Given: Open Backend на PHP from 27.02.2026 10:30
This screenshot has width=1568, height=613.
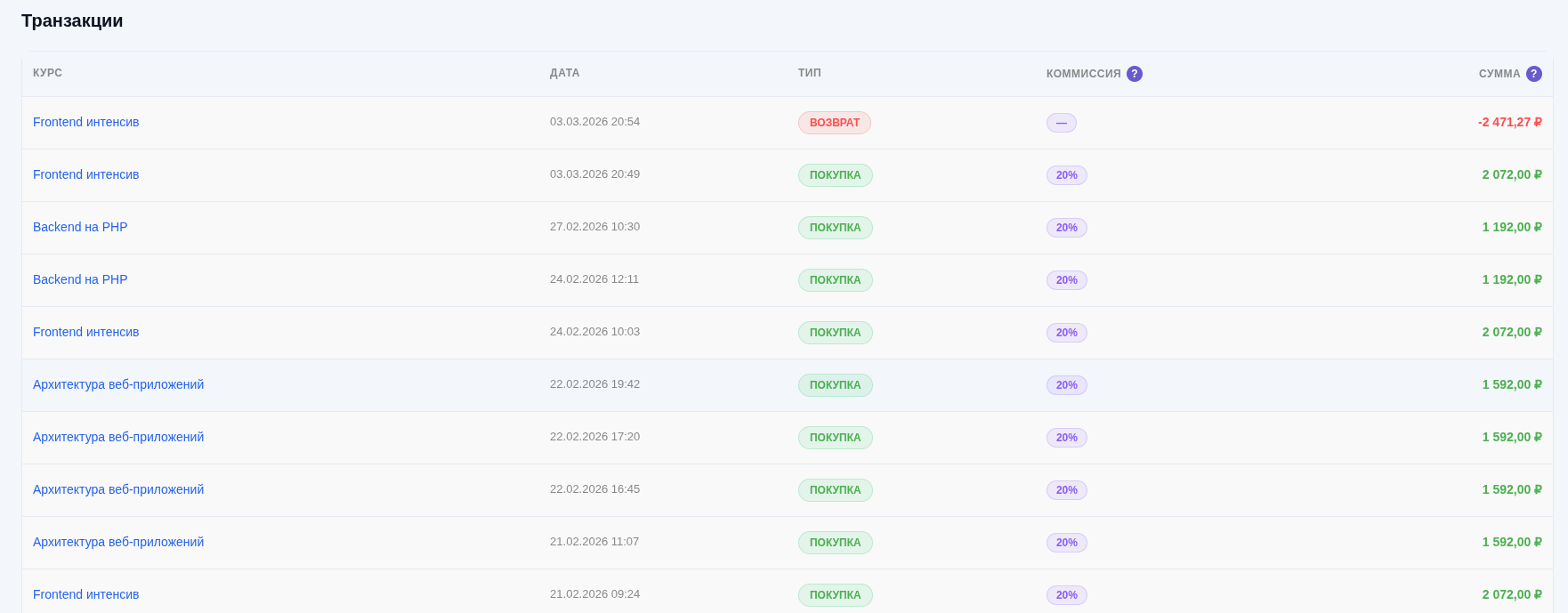Looking at the screenshot, I should pos(80,227).
